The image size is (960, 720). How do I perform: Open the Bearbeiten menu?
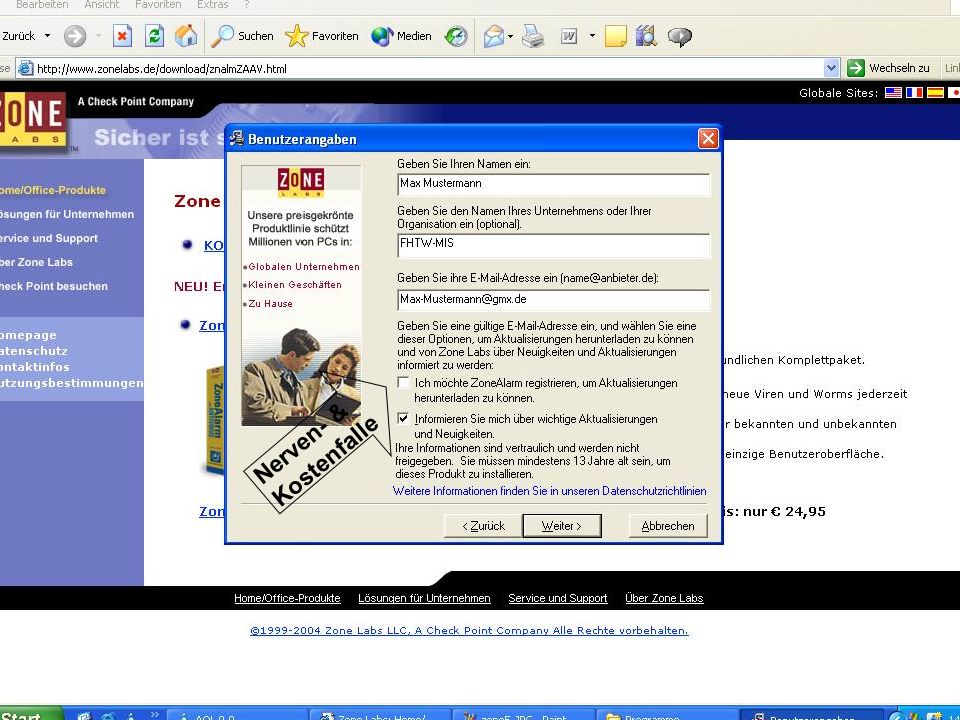tap(42, 5)
